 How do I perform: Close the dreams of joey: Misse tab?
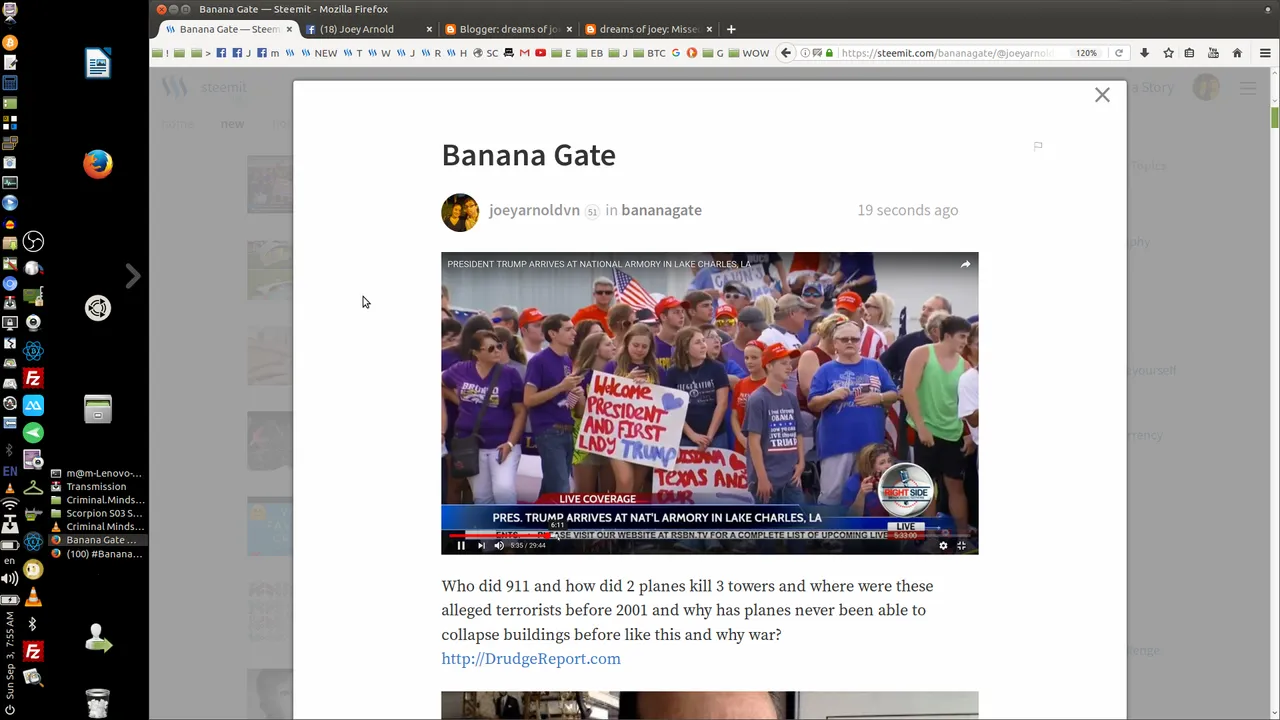coord(709,29)
